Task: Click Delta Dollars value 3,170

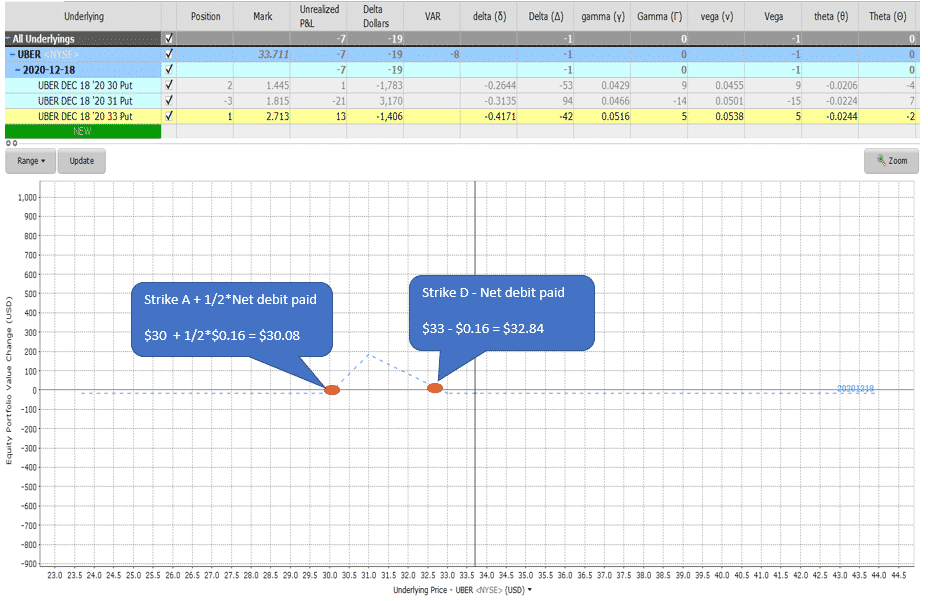Action: click(x=391, y=101)
